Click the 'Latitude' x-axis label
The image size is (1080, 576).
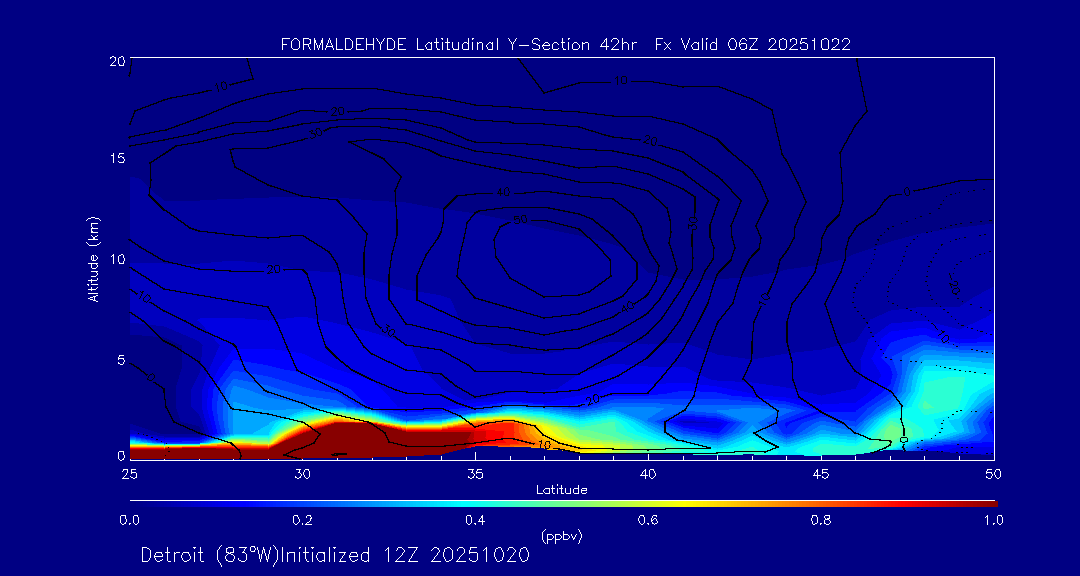561,490
